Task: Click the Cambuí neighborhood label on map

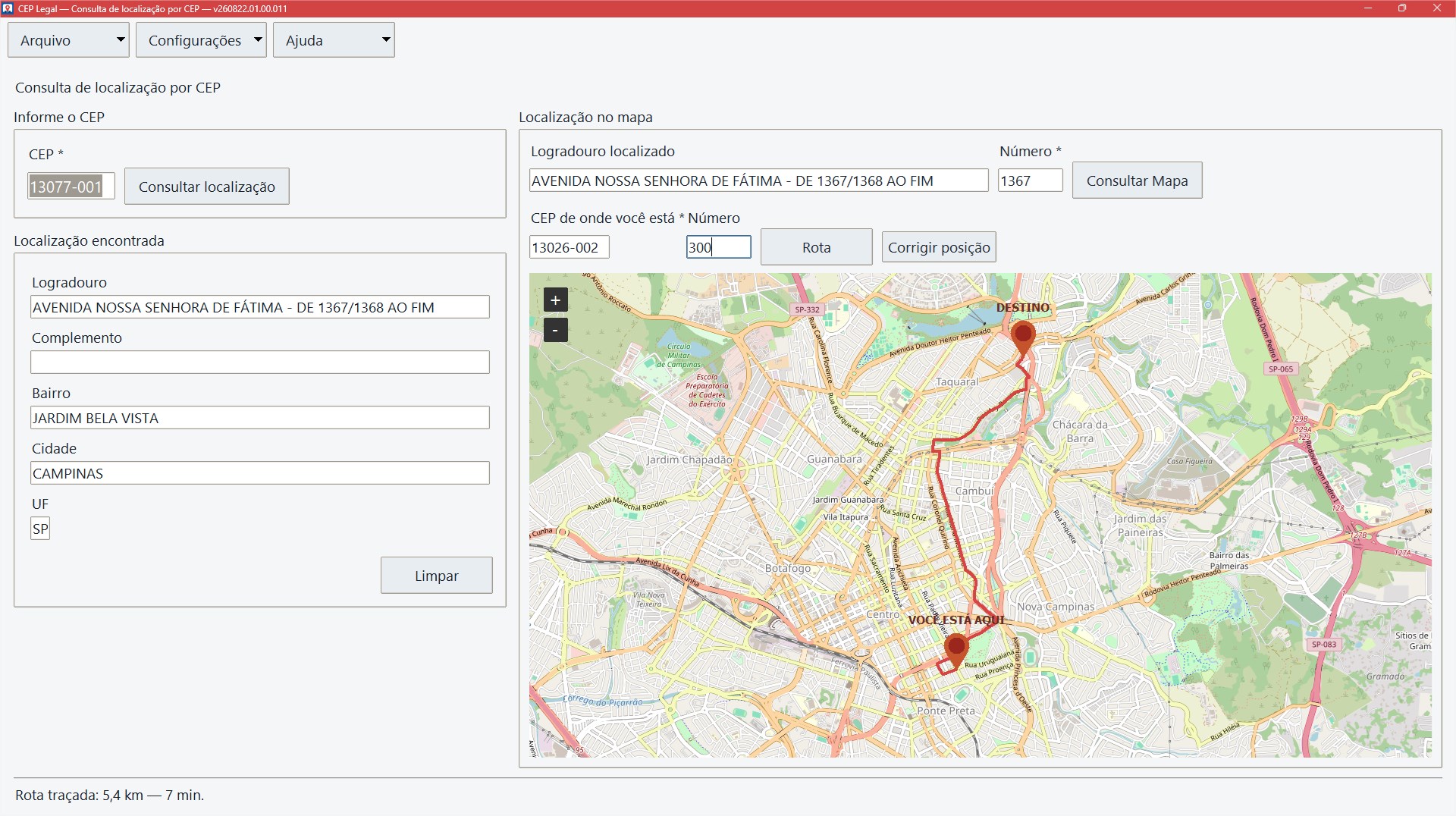Action: (974, 491)
